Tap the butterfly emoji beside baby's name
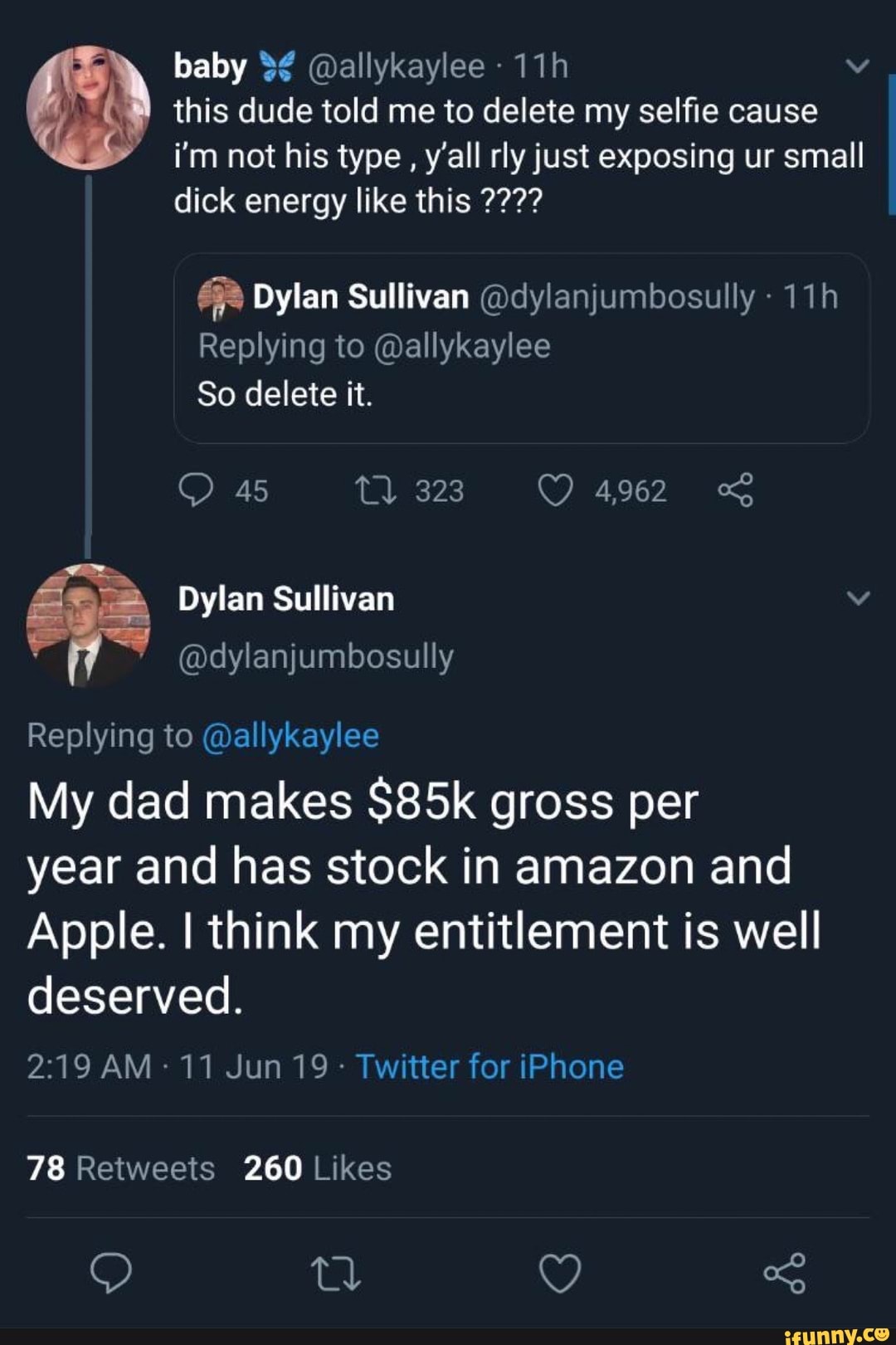This screenshot has height=1345, width=896. [x=276, y=66]
